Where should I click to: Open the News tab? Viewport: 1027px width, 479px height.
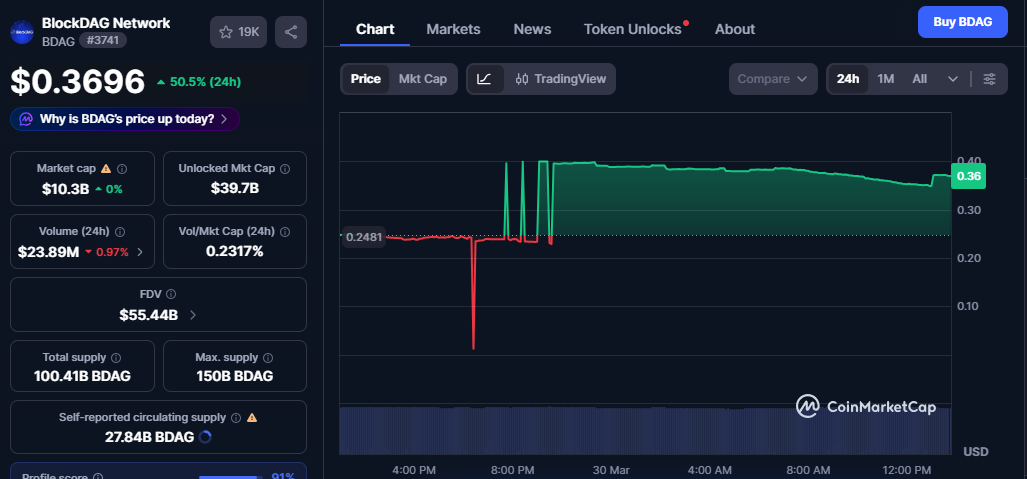click(532, 29)
